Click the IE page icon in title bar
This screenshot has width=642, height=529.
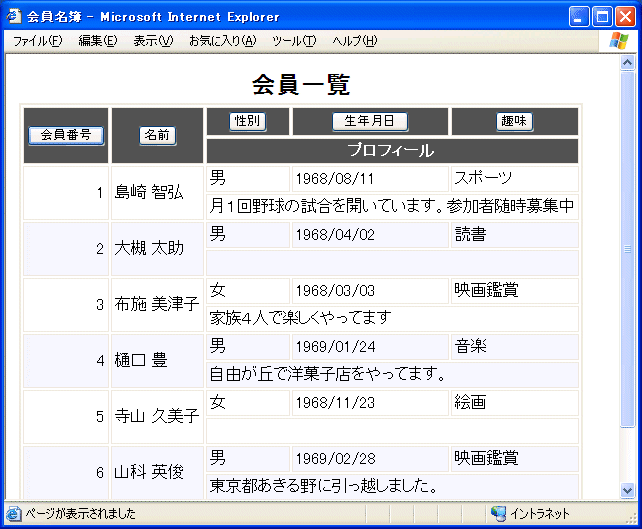[x=14, y=16]
